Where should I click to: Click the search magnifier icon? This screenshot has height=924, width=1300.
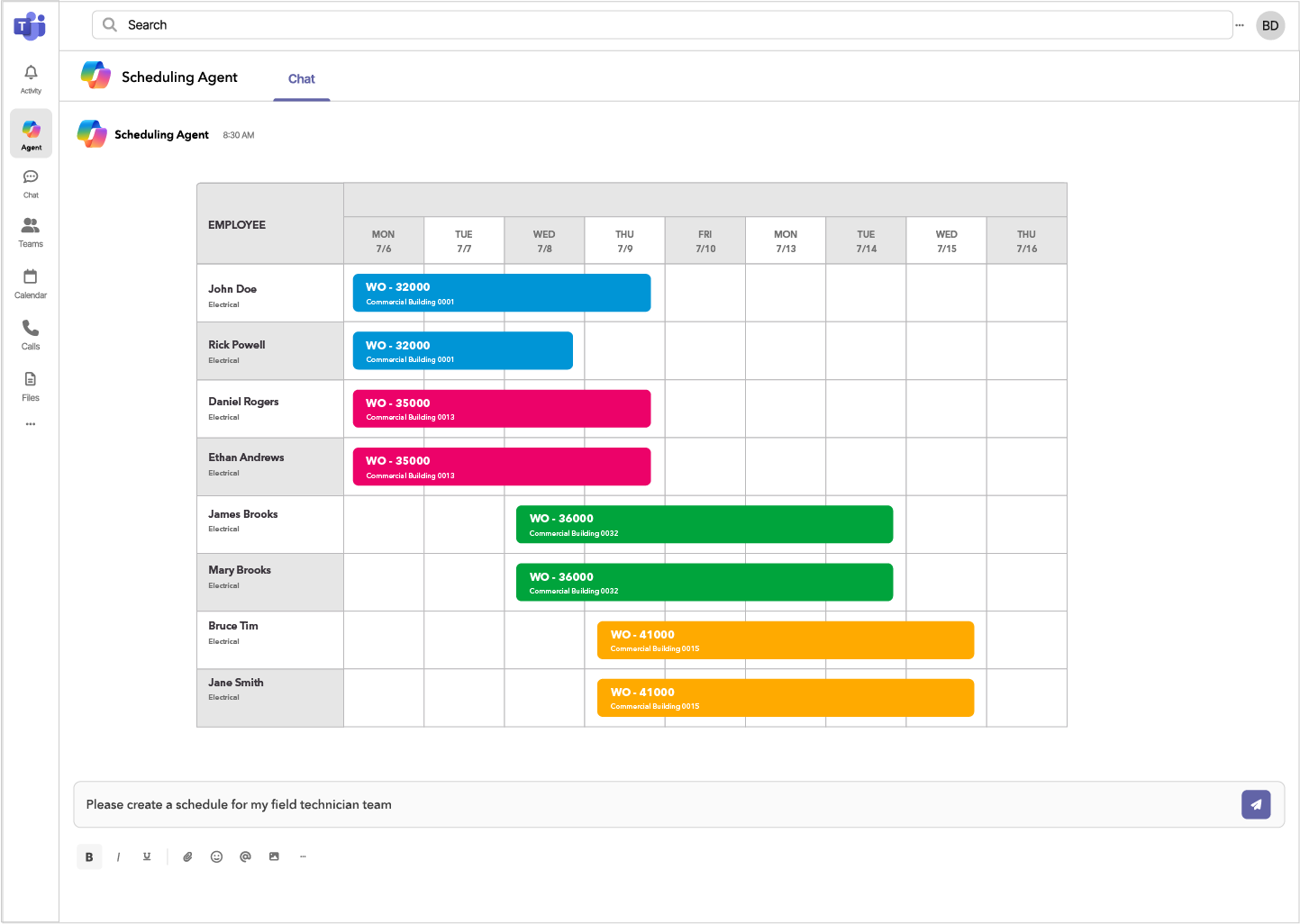coord(110,25)
